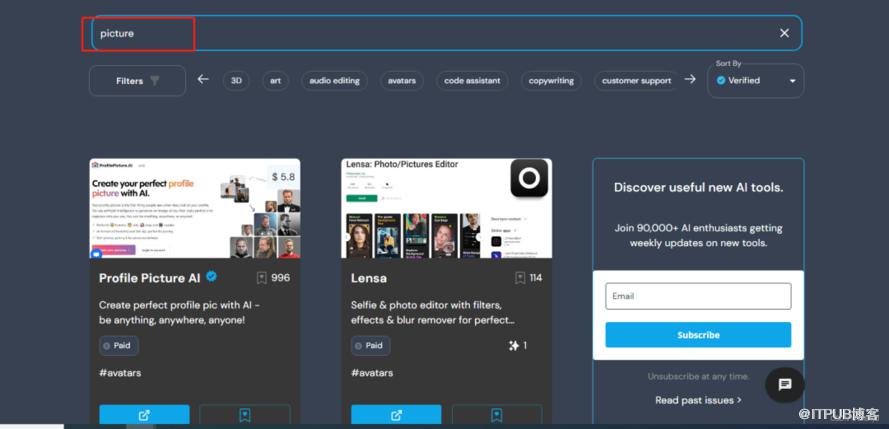Image resolution: width=889 pixels, height=429 pixels.
Task: Save Lensa using the bottom bookmark button
Action: [497, 415]
